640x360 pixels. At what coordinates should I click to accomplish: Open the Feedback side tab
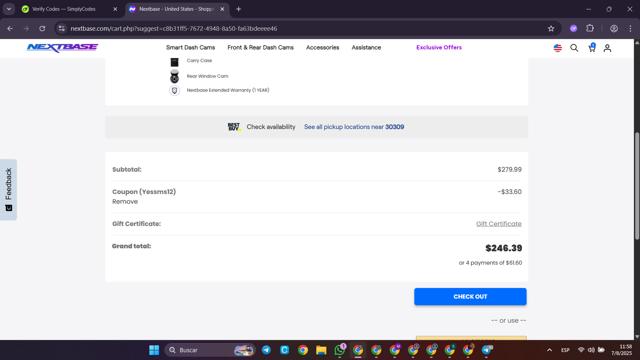click(9, 189)
